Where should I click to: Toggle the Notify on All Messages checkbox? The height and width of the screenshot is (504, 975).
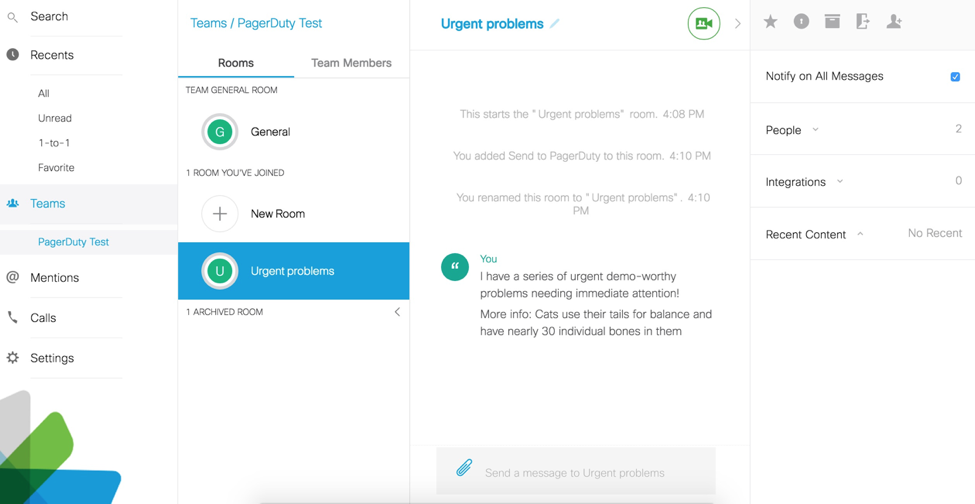(955, 77)
